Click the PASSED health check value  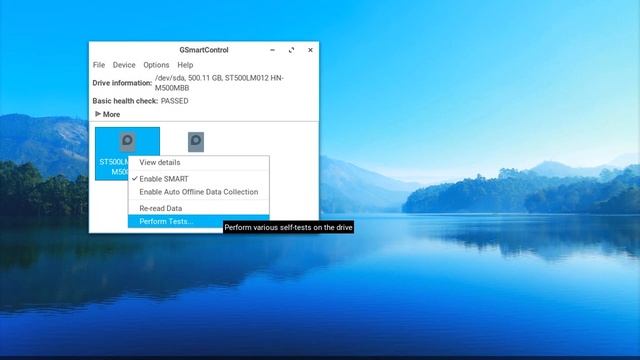174,101
